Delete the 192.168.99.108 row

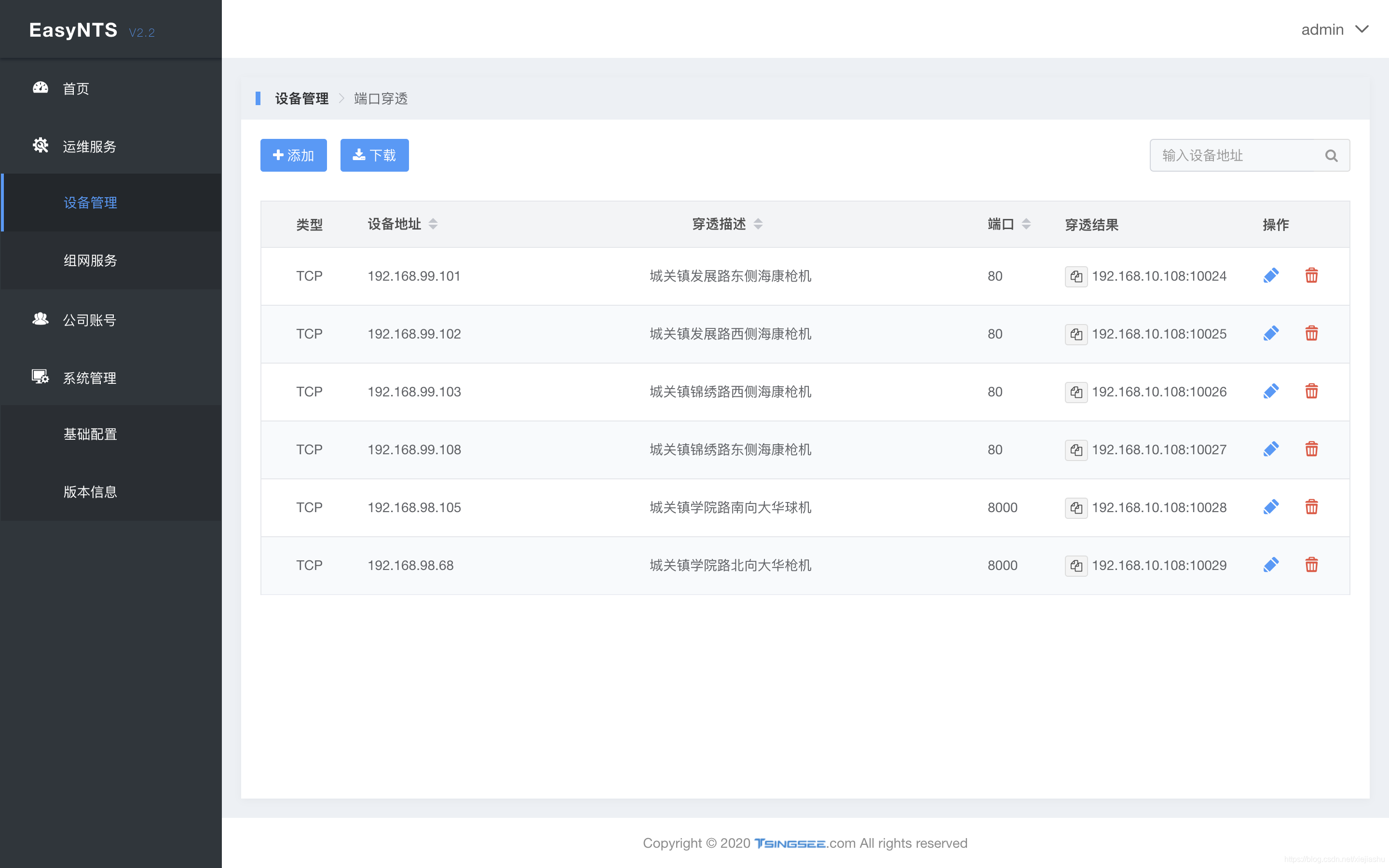click(x=1311, y=449)
